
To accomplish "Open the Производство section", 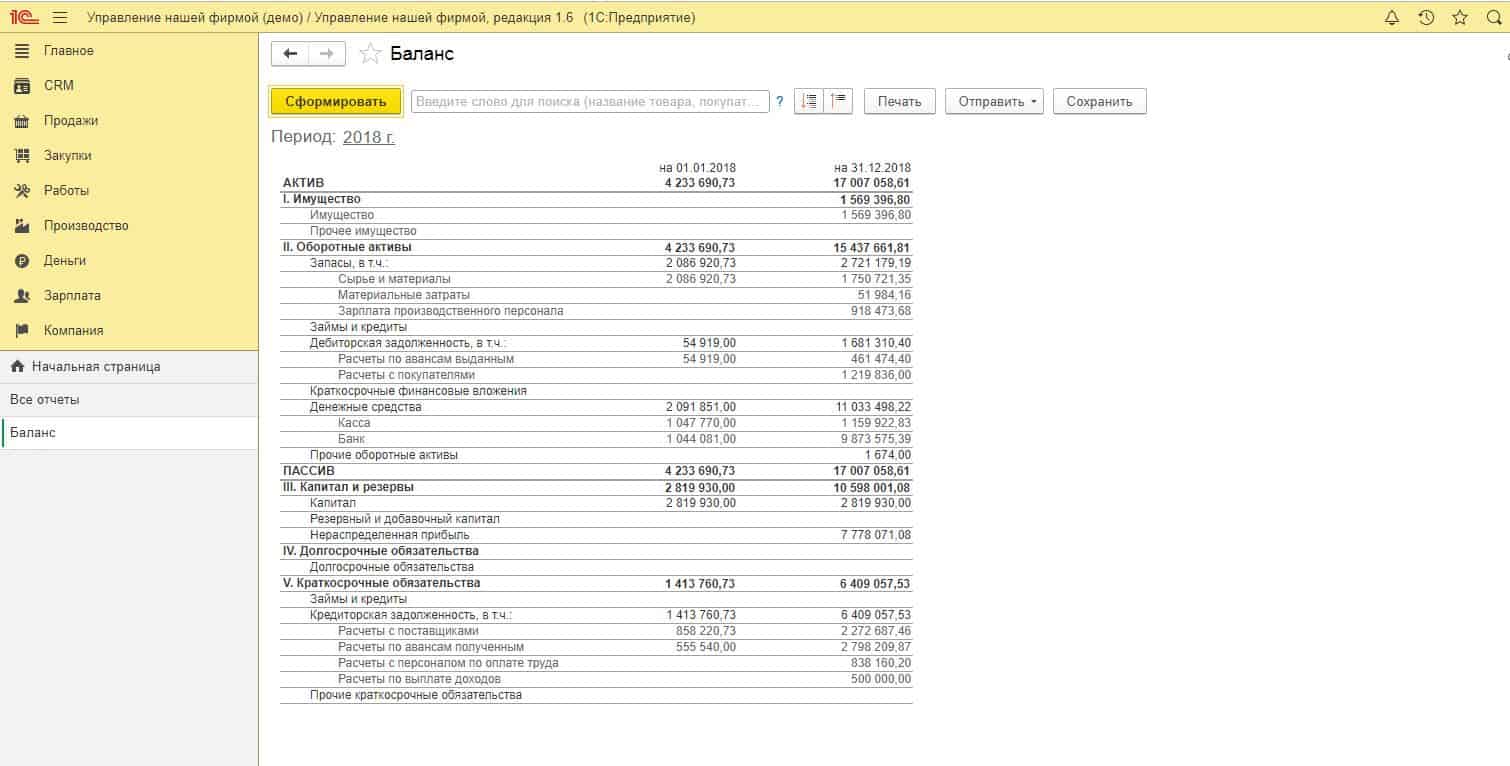I will pyautogui.click(x=86, y=226).
